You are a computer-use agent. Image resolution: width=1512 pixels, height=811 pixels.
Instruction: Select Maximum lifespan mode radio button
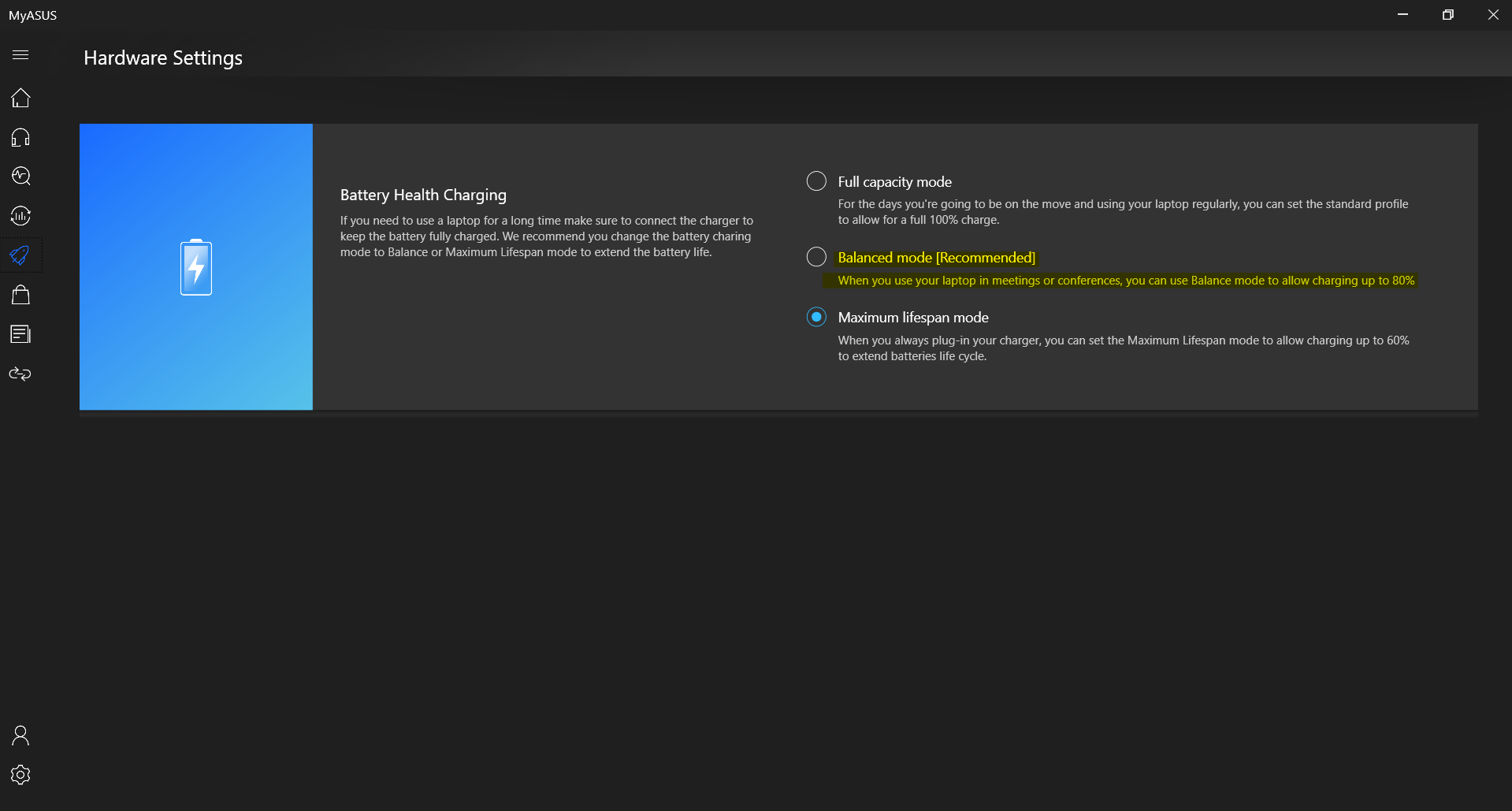tap(816, 317)
